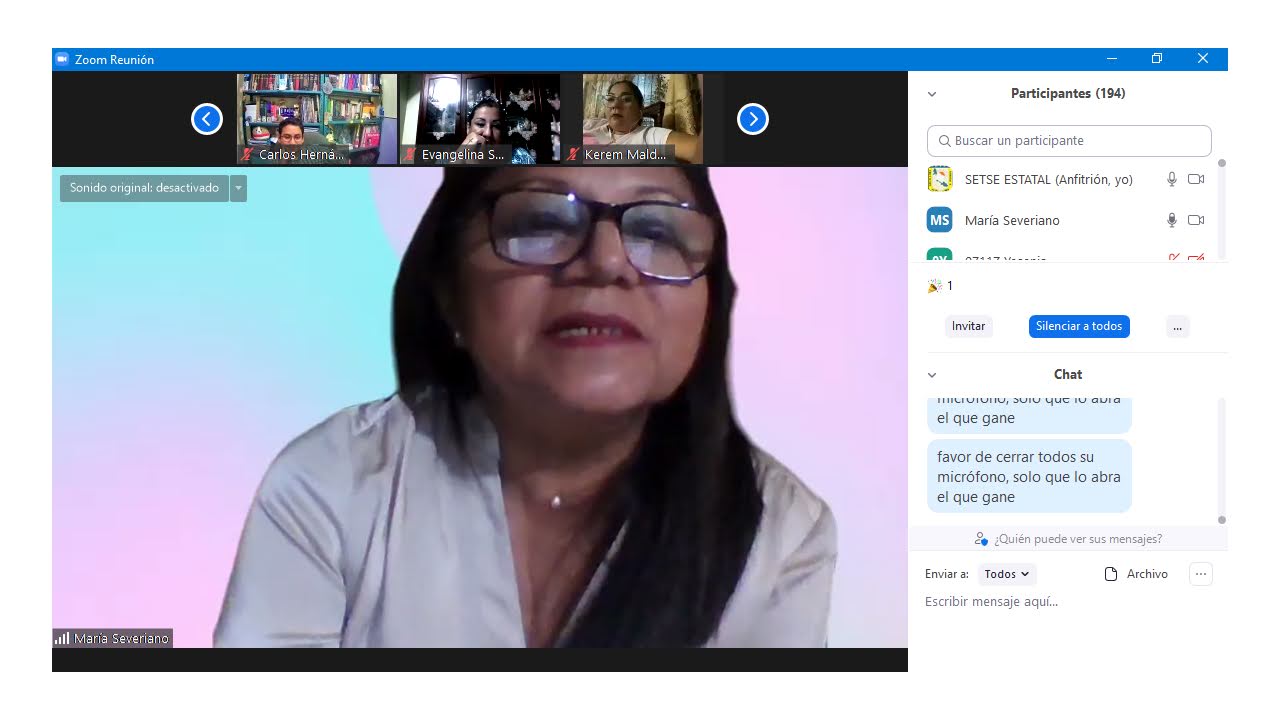Click SETSE ESTATAL avatar icon
The image size is (1280, 720).
tap(940, 180)
